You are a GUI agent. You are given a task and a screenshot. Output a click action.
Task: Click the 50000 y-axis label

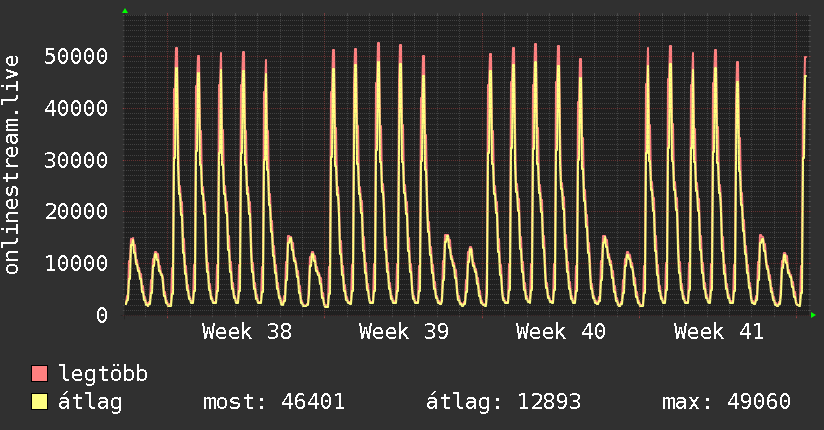click(76, 56)
